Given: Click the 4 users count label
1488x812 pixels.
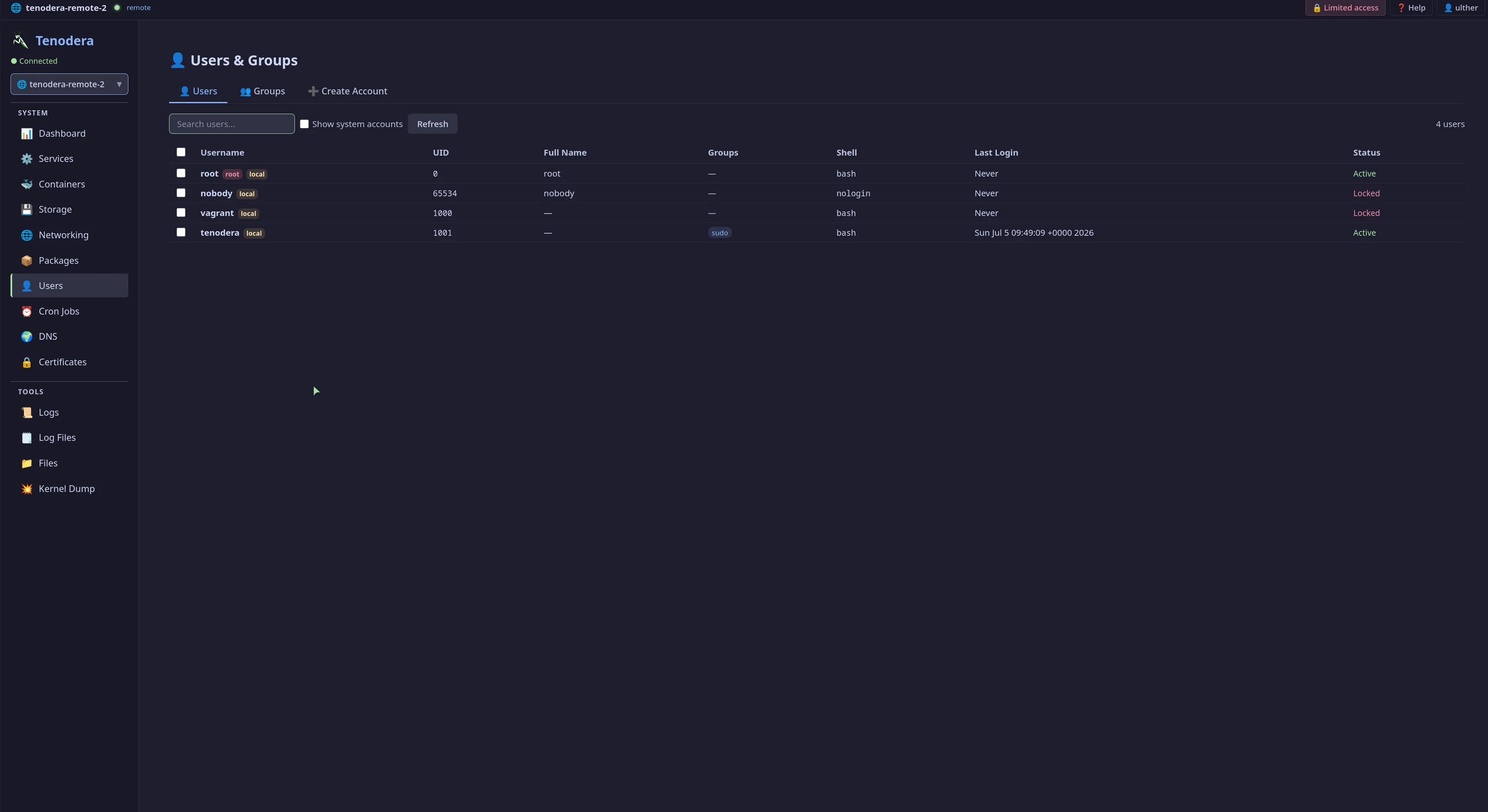Looking at the screenshot, I should [x=1450, y=124].
